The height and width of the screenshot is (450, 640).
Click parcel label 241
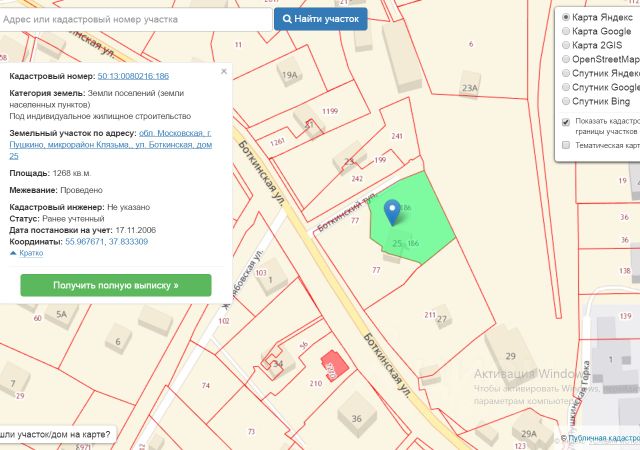click(x=397, y=136)
